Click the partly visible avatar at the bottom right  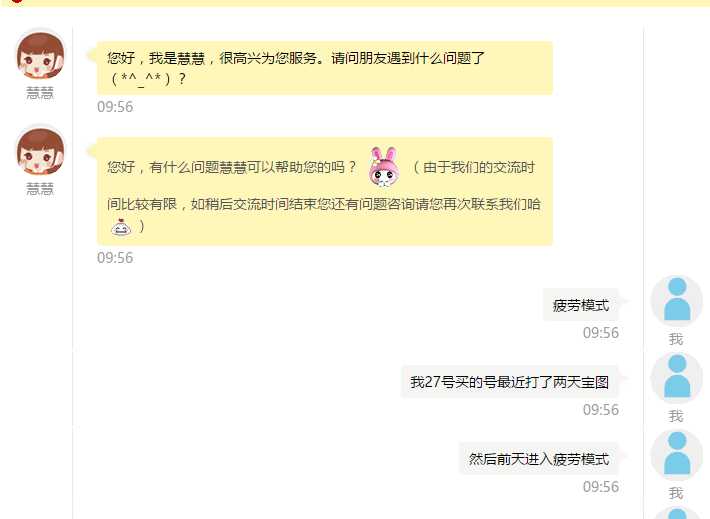point(676,513)
